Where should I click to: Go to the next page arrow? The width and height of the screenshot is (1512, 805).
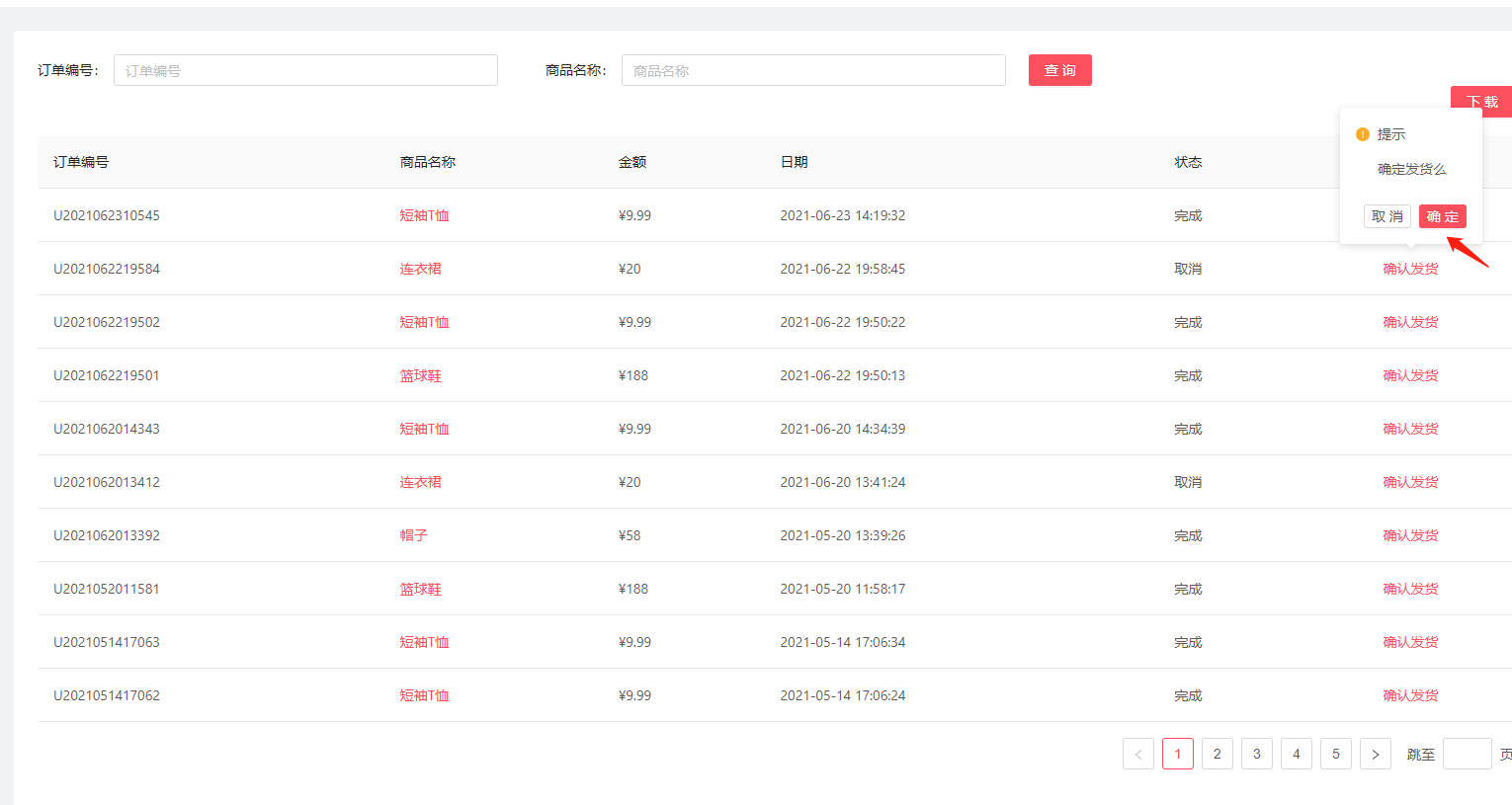(x=1376, y=754)
